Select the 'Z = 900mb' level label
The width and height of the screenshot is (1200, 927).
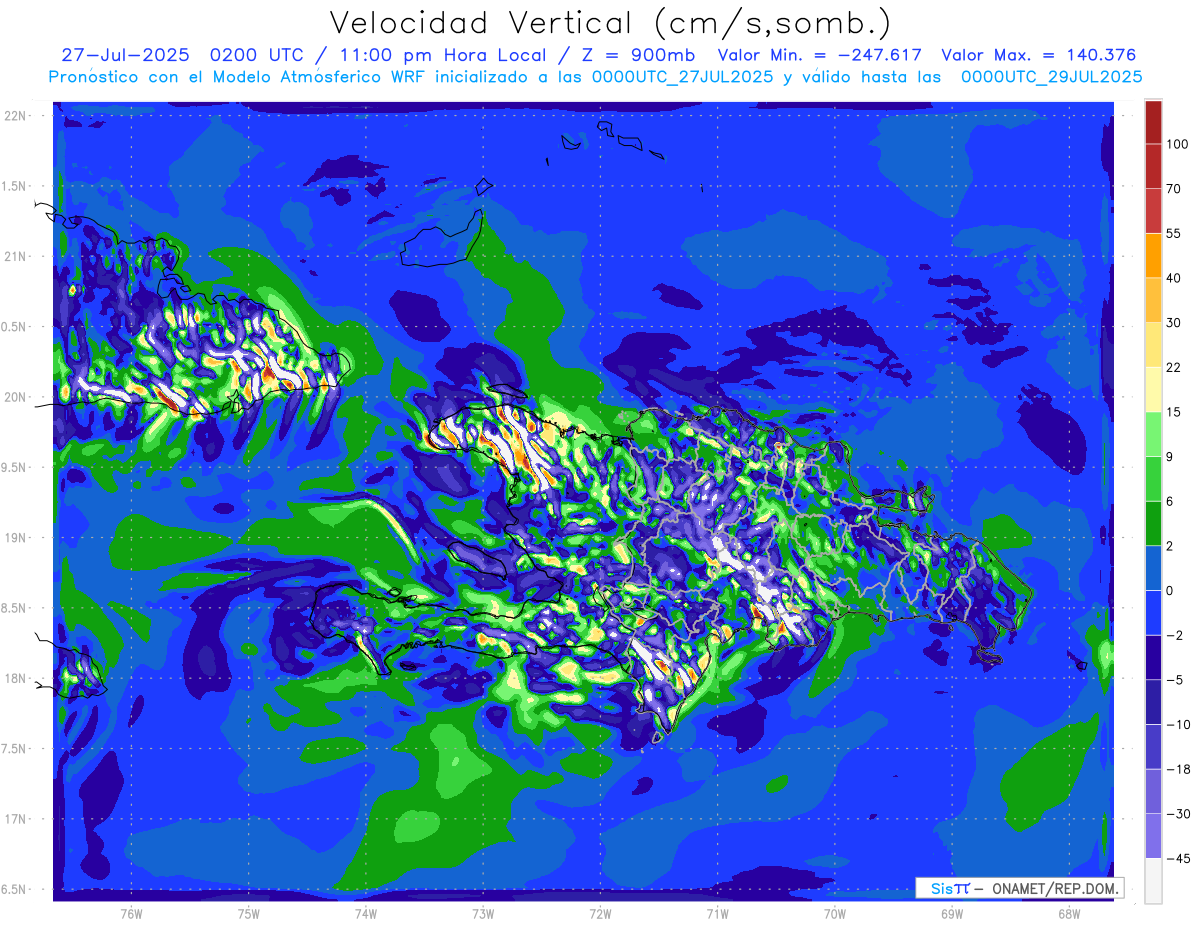click(636, 55)
